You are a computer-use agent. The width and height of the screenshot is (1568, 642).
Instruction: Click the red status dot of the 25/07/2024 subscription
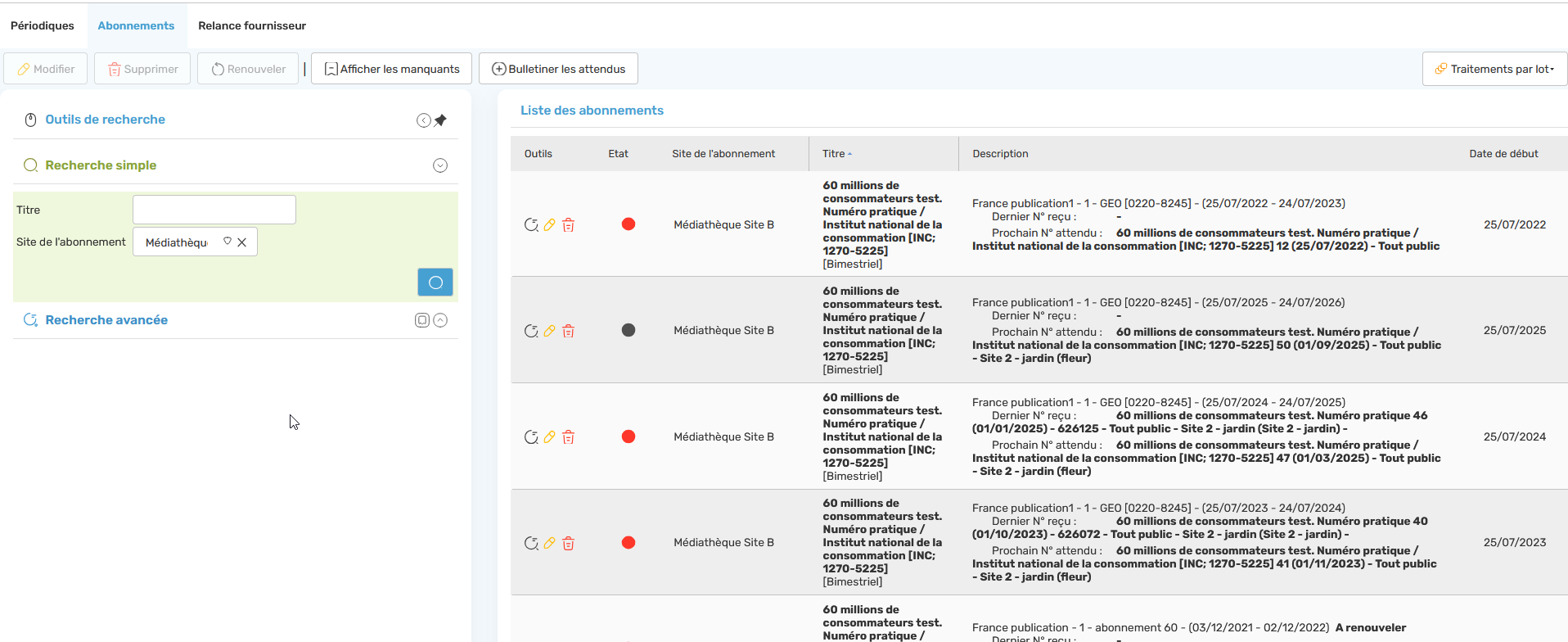tap(629, 436)
